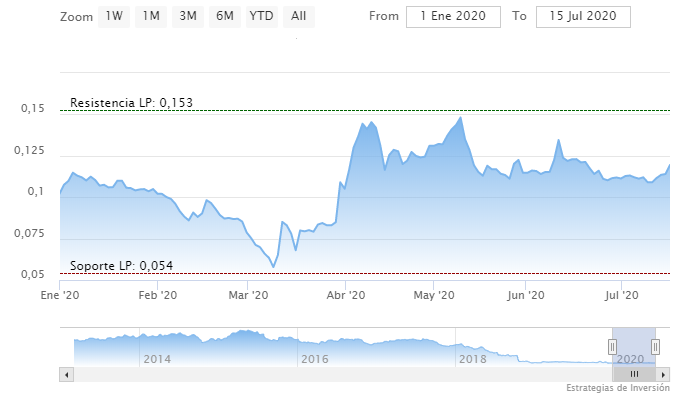Grab the left navigator handle
The image size is (689, 404).
coord(613,346)
